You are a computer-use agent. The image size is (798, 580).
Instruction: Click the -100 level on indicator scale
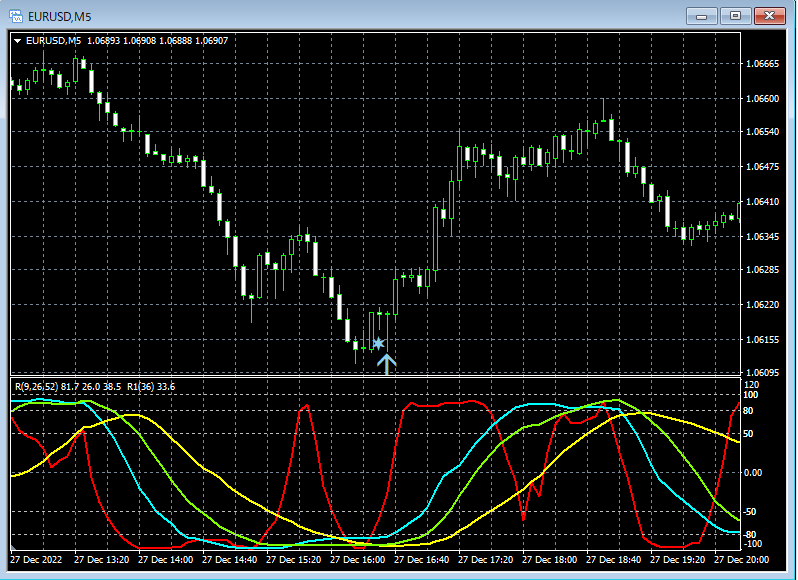coord(752,544)
